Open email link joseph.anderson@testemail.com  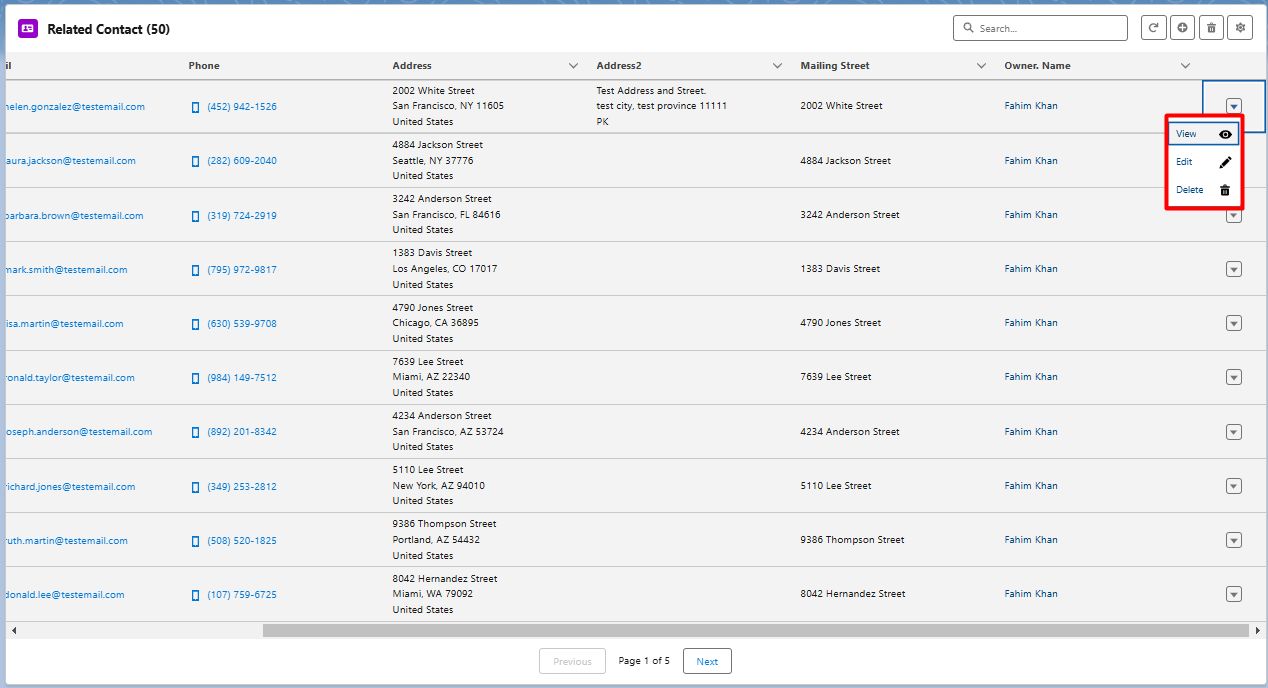click(x=78, y=432)
